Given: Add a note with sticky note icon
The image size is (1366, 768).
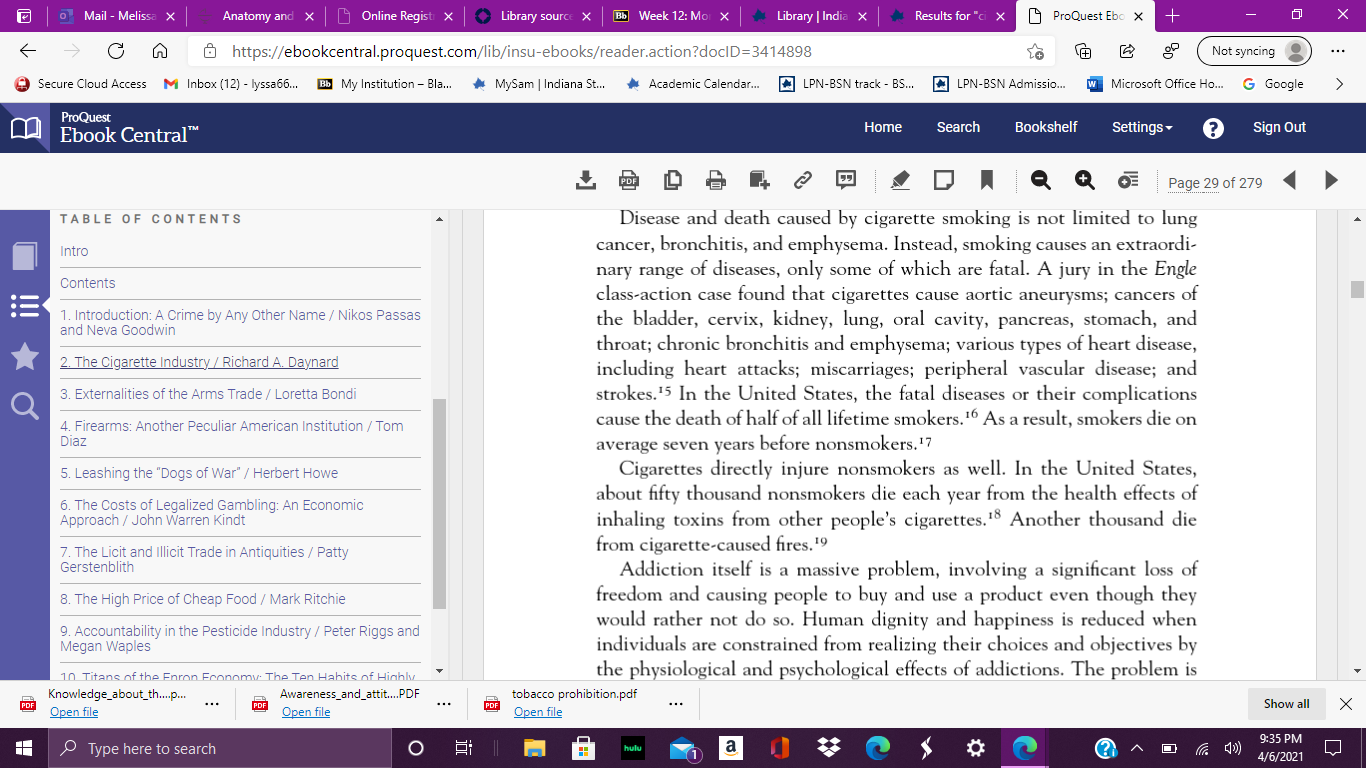Looking at the screenshot, I should (943, 180).
